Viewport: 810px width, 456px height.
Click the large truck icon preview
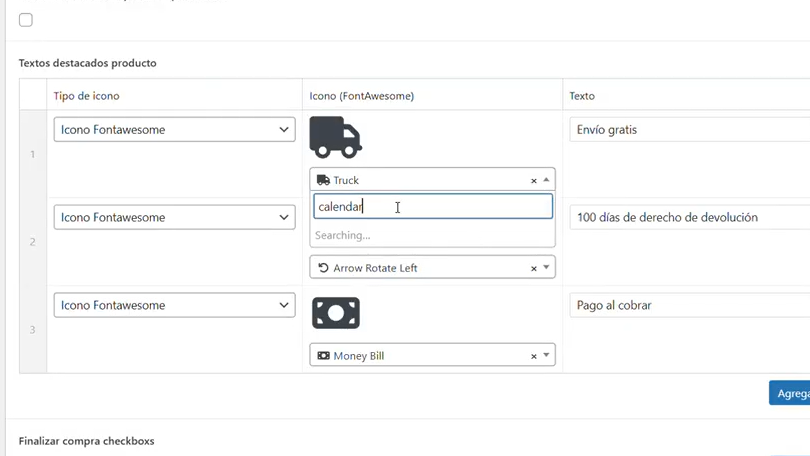click(x=335, y=137)
